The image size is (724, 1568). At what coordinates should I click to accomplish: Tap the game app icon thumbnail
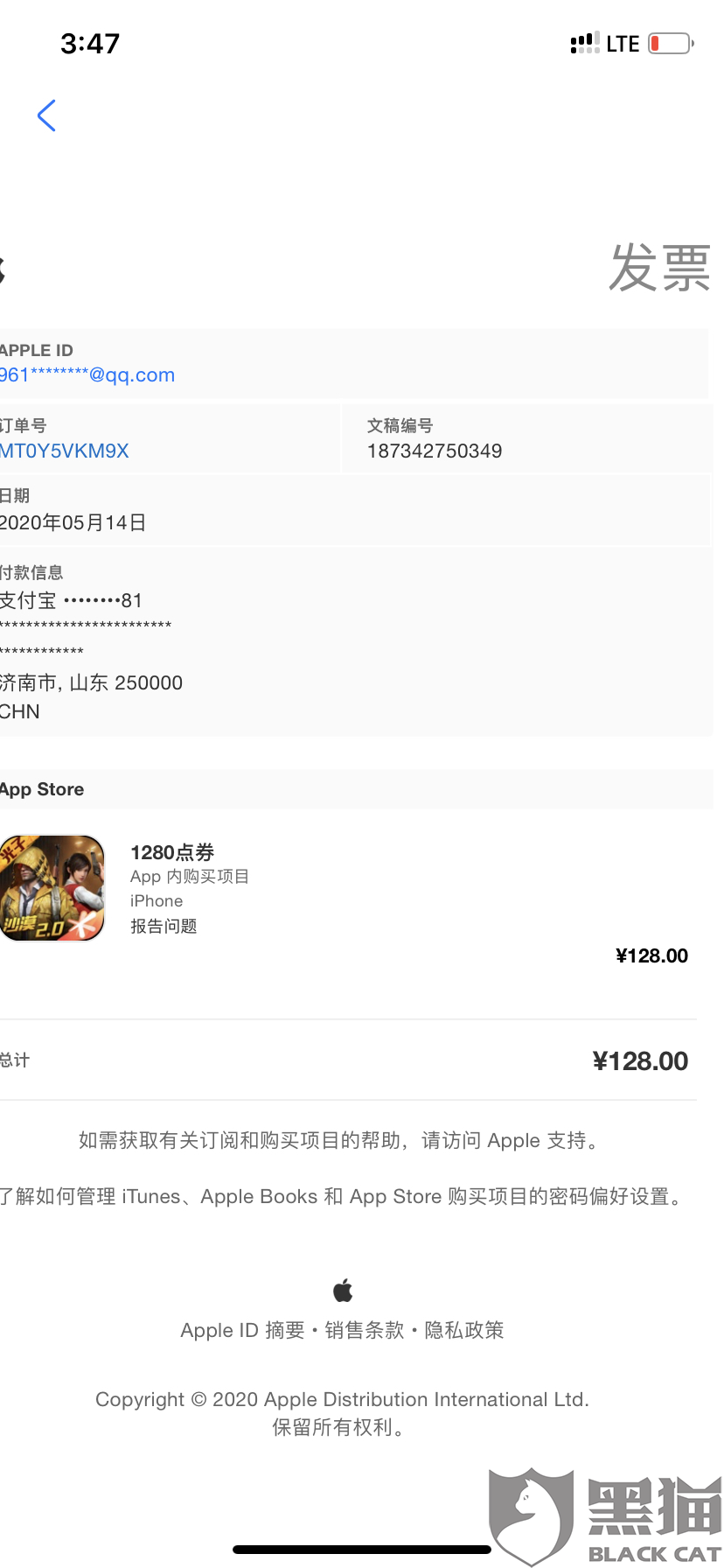[x=52, y=888]
